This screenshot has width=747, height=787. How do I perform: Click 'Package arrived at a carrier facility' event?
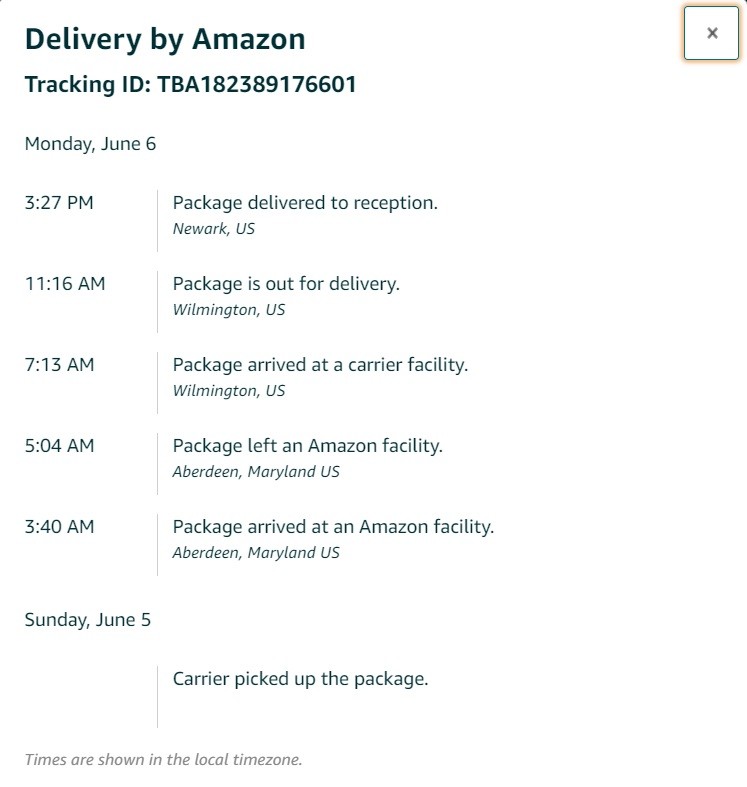point(320,365)
